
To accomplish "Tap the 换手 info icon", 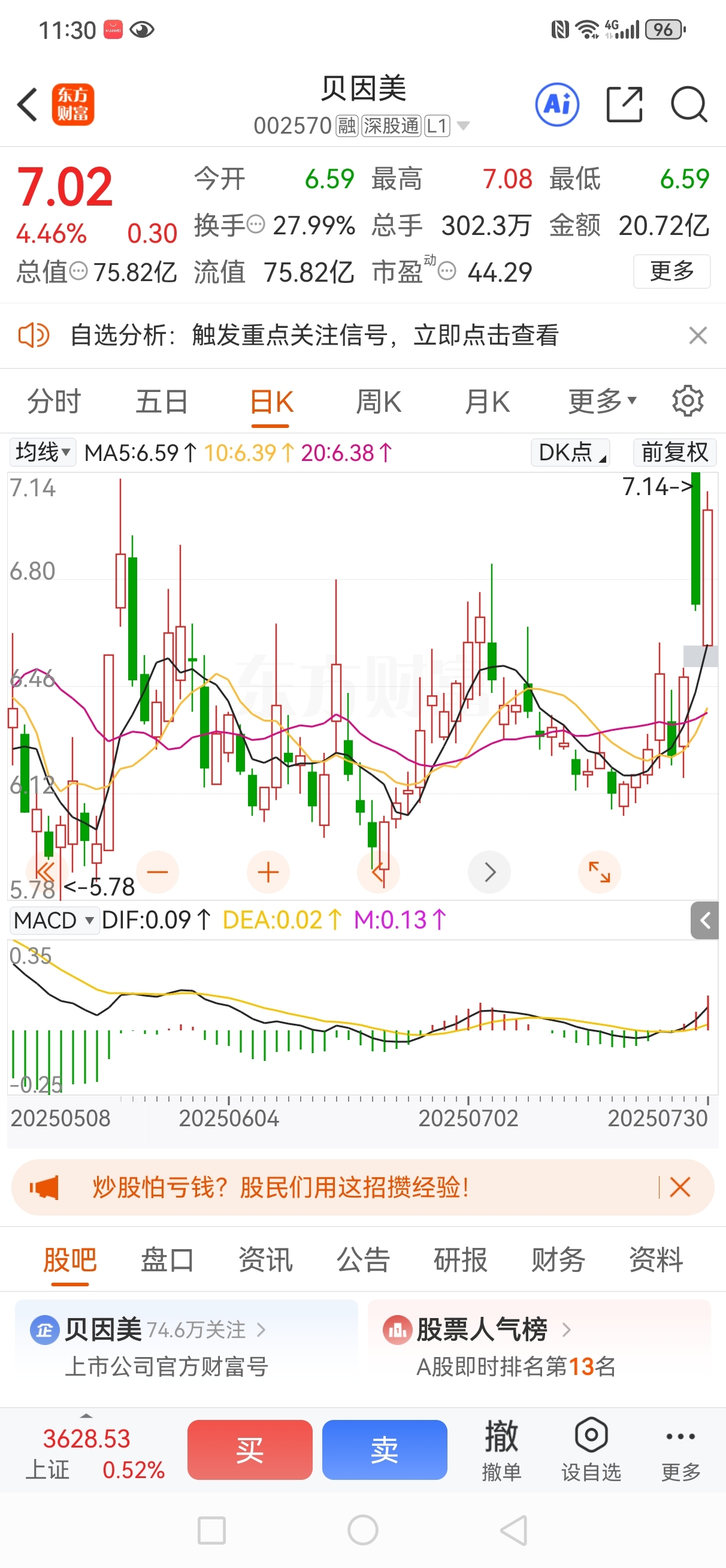I will (256, 225).
